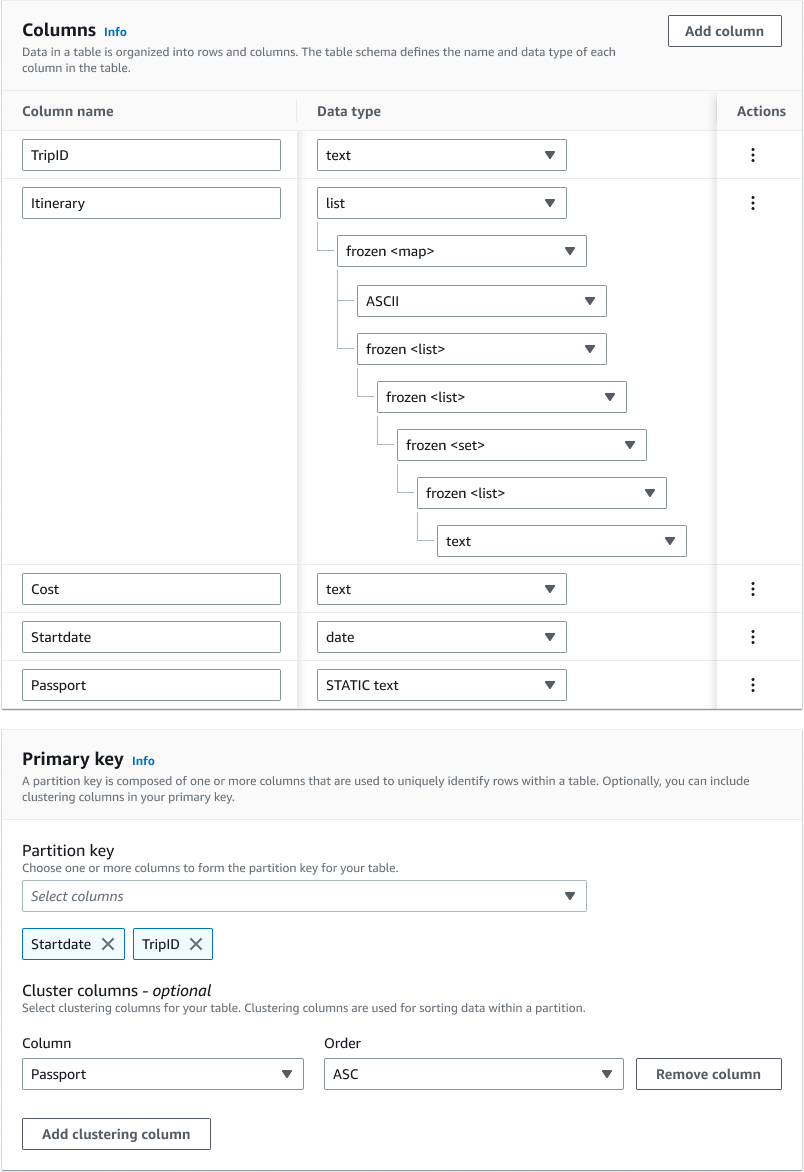Open the actions menu for Cost column
This screenshot has width=804, height=1172.
(x=753, y=588)
